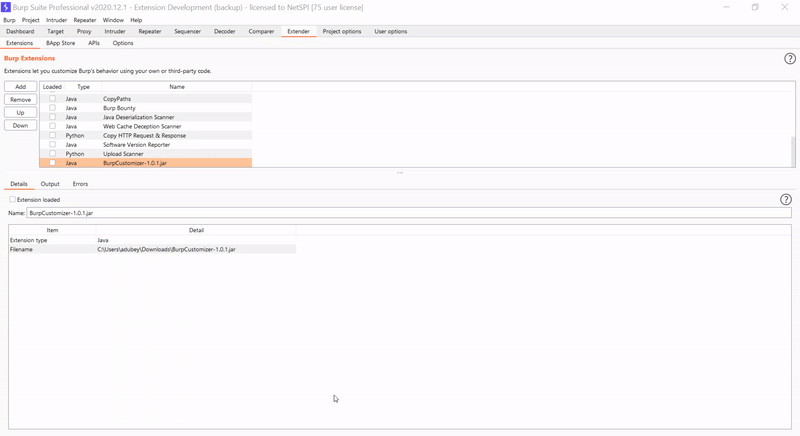Click the Filename path detail cell
800x436 pixels.
[196, 249]
